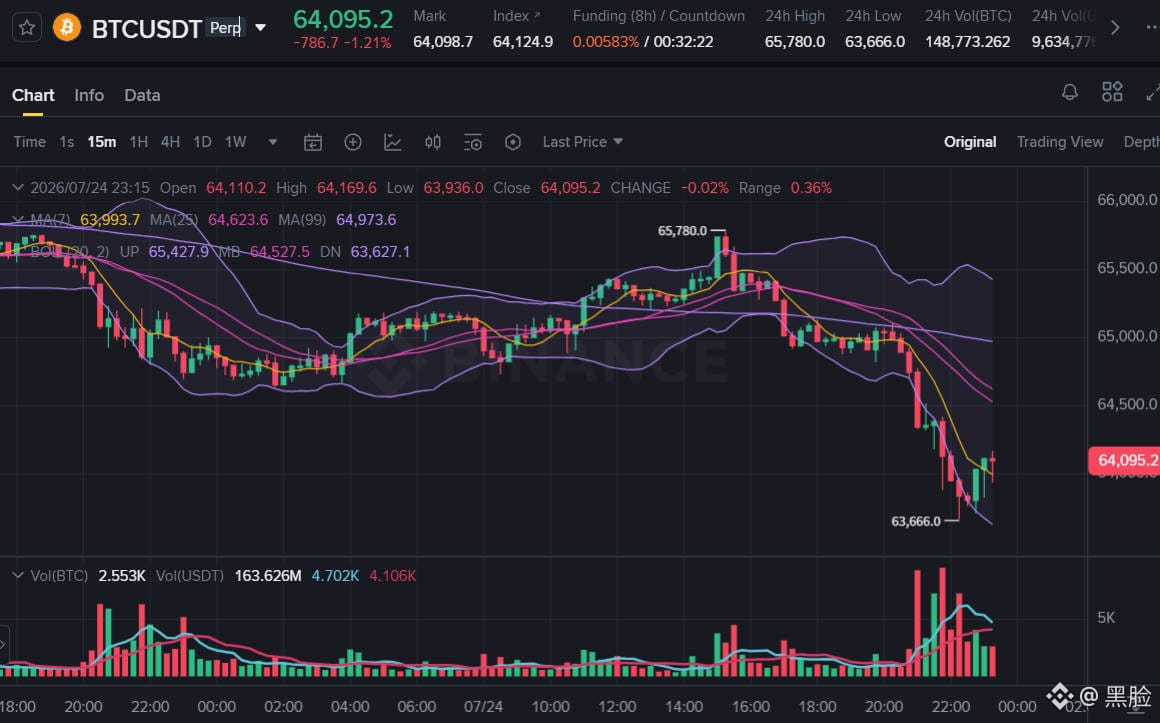The height and width of the screenshot is (723, 1160).
Task: Click the BOLL DN value 63,627.1
Action: 380,252
